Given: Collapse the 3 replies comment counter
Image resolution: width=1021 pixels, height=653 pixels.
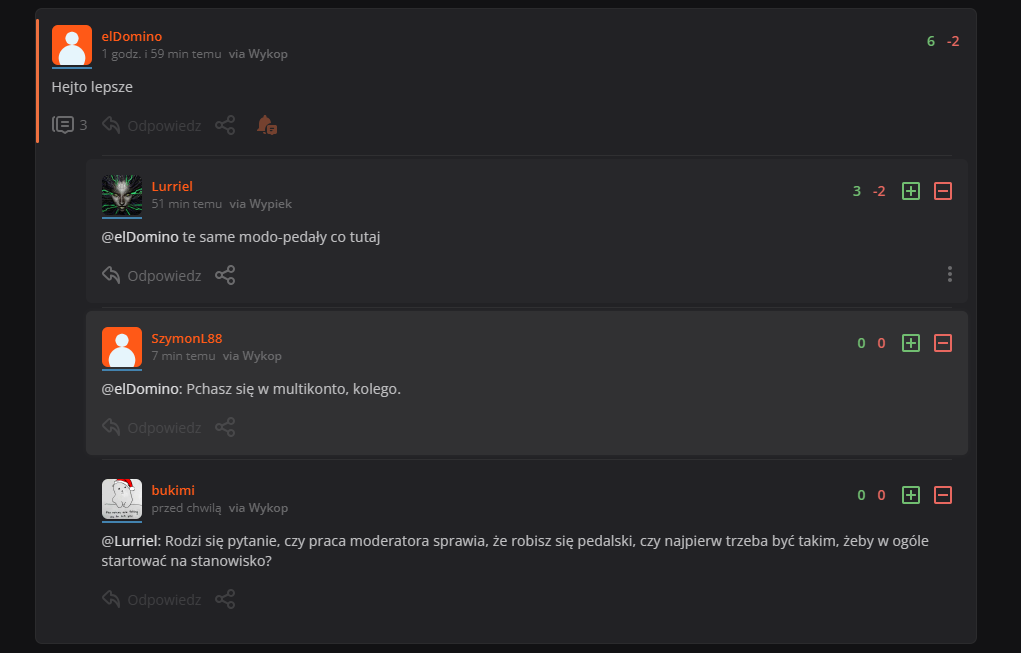Looking at the screenshot, I should pyautogui.click(x=70, y=125).
